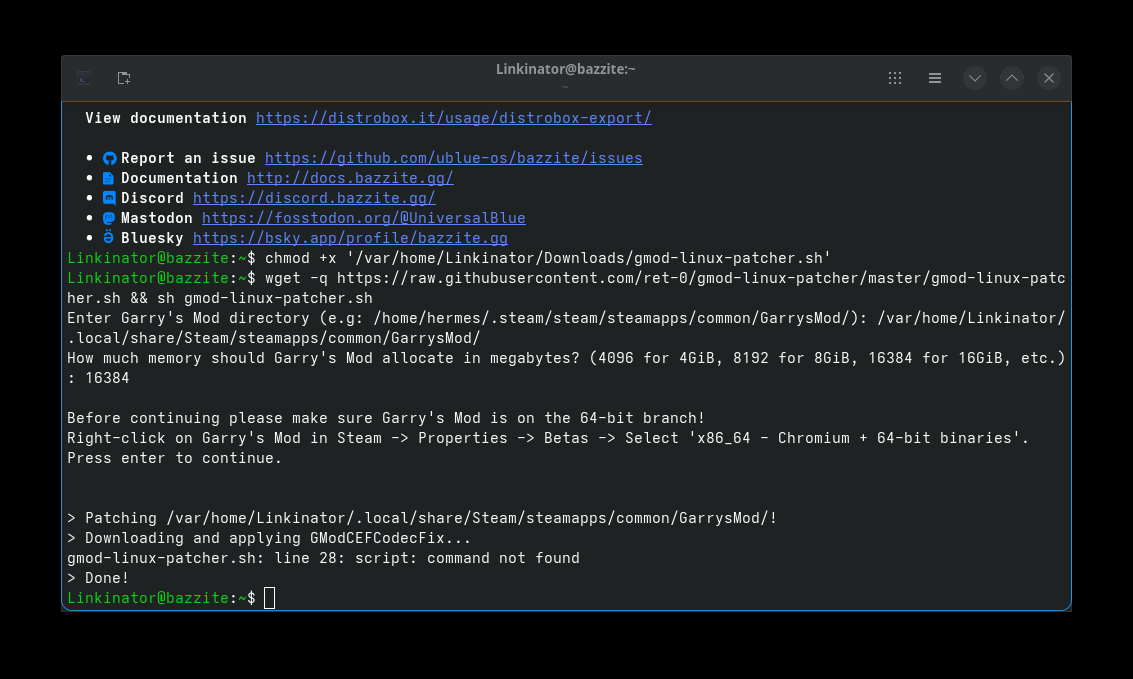
Task: Open a new tab with the new-tab icon
Action: point(124,78)
